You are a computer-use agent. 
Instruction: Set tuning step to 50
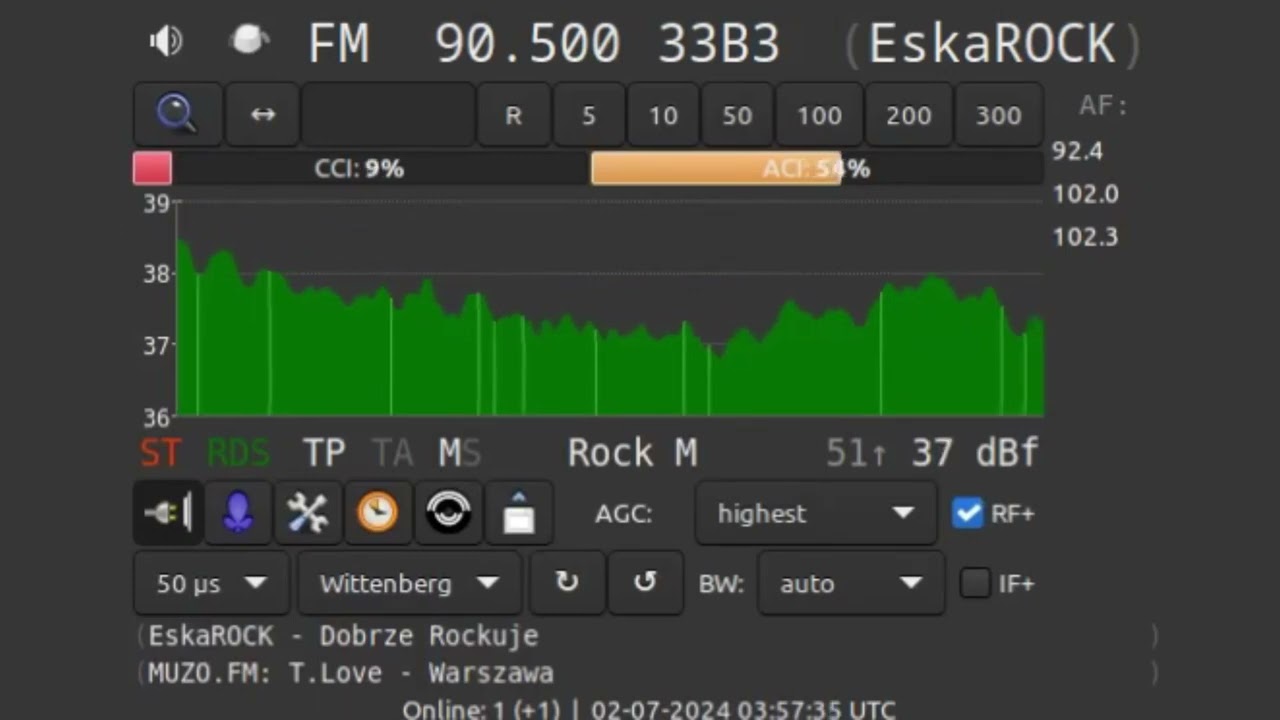(x=737, y=115)
